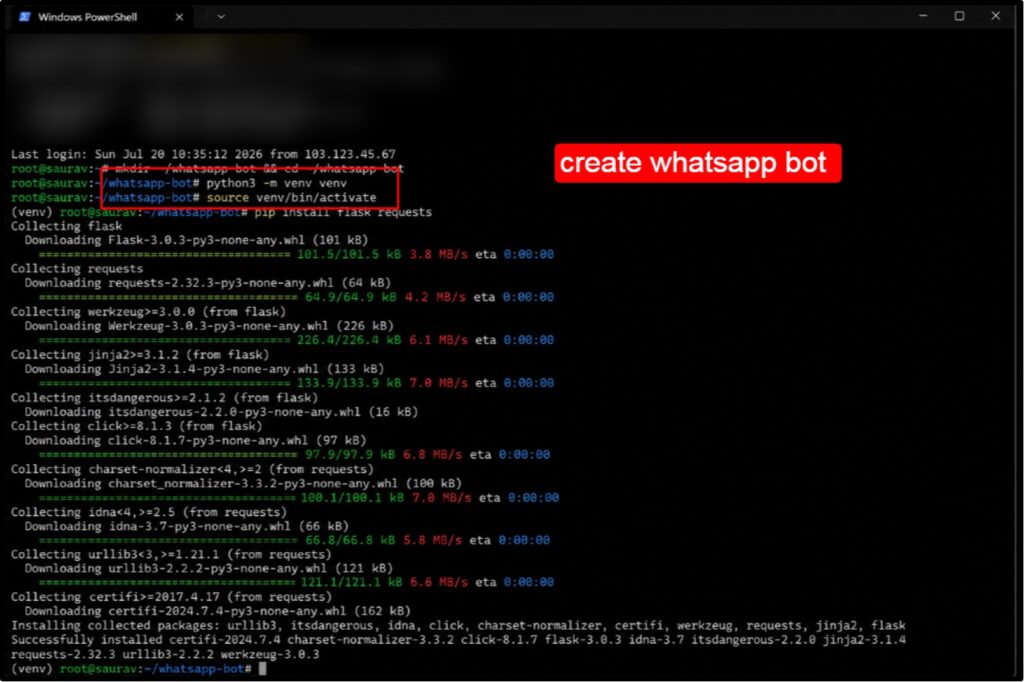Click the 'Collecting itsdangerous>=2.1.2' line
This screenshot has height=682, width=1024.
point(165,398)
